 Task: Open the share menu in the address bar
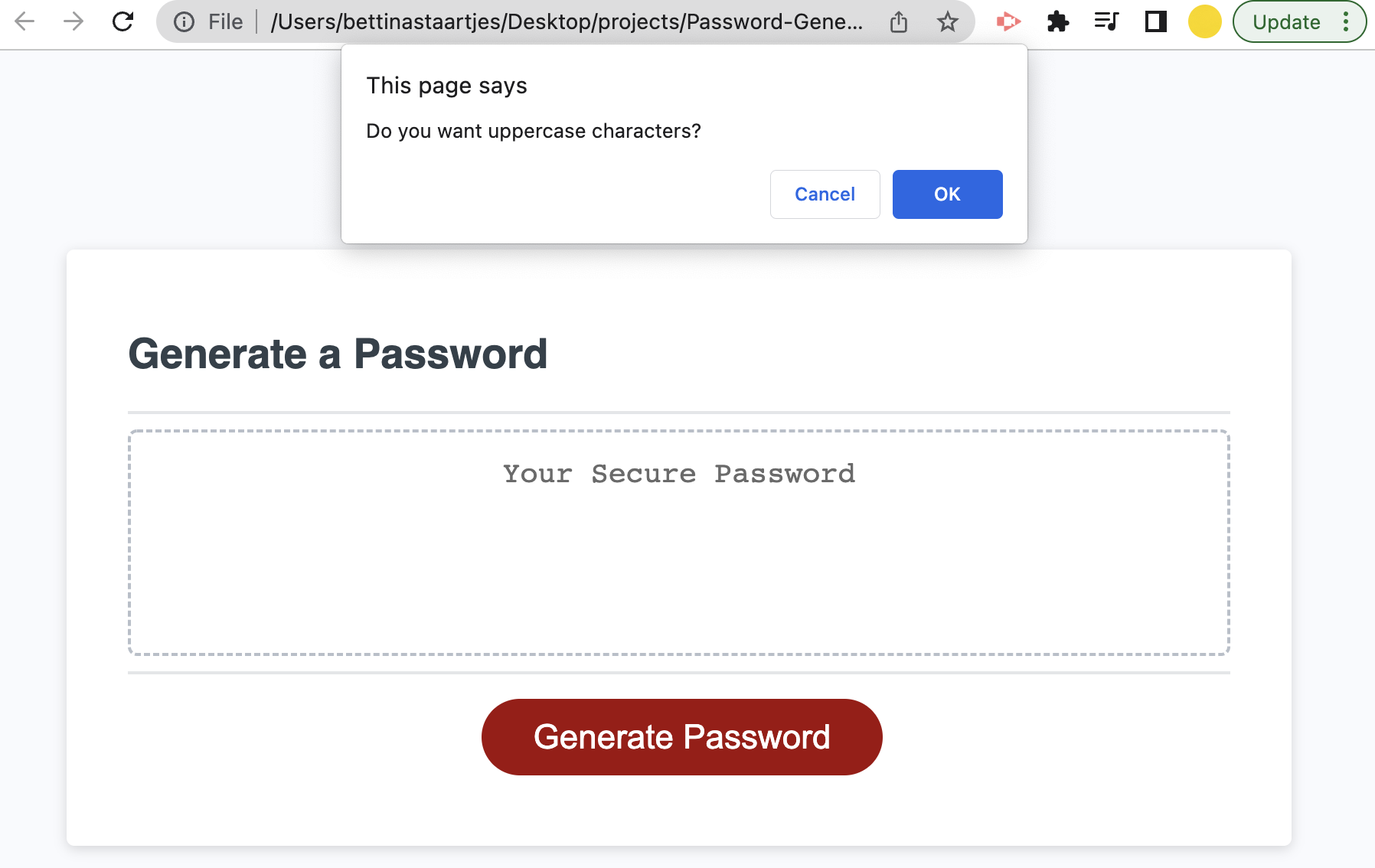point(898,21)
